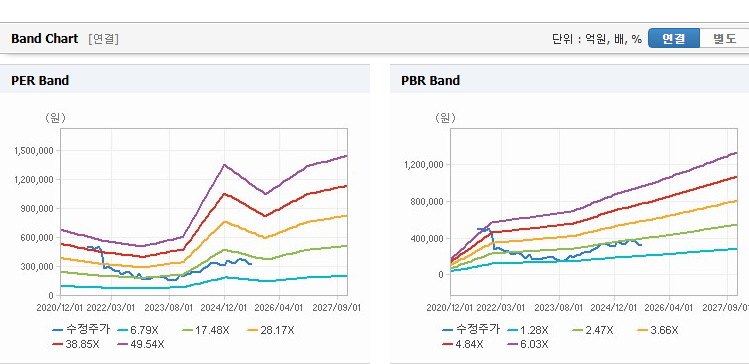Click 2023/08/01 date label under PER chart

coord(169,308)
